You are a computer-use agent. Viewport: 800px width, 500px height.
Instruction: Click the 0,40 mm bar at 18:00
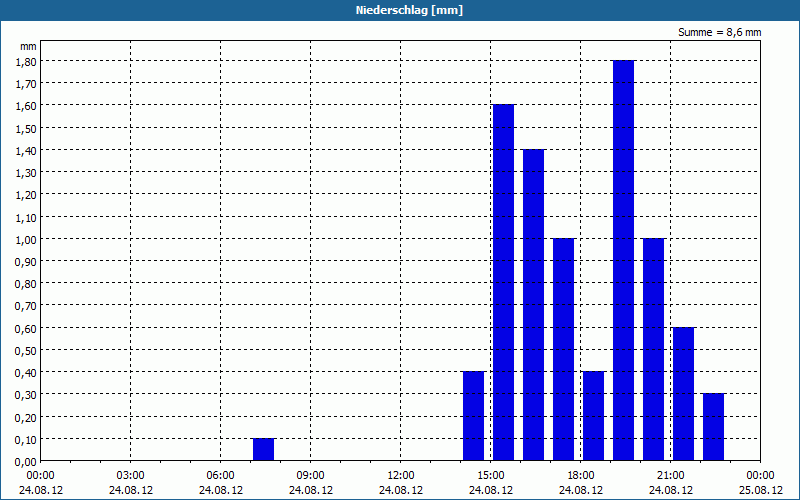(593, 416)
